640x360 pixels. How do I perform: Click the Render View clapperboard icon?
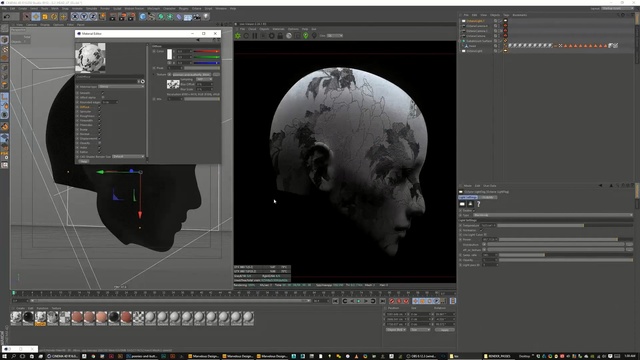tap(113, 17)
